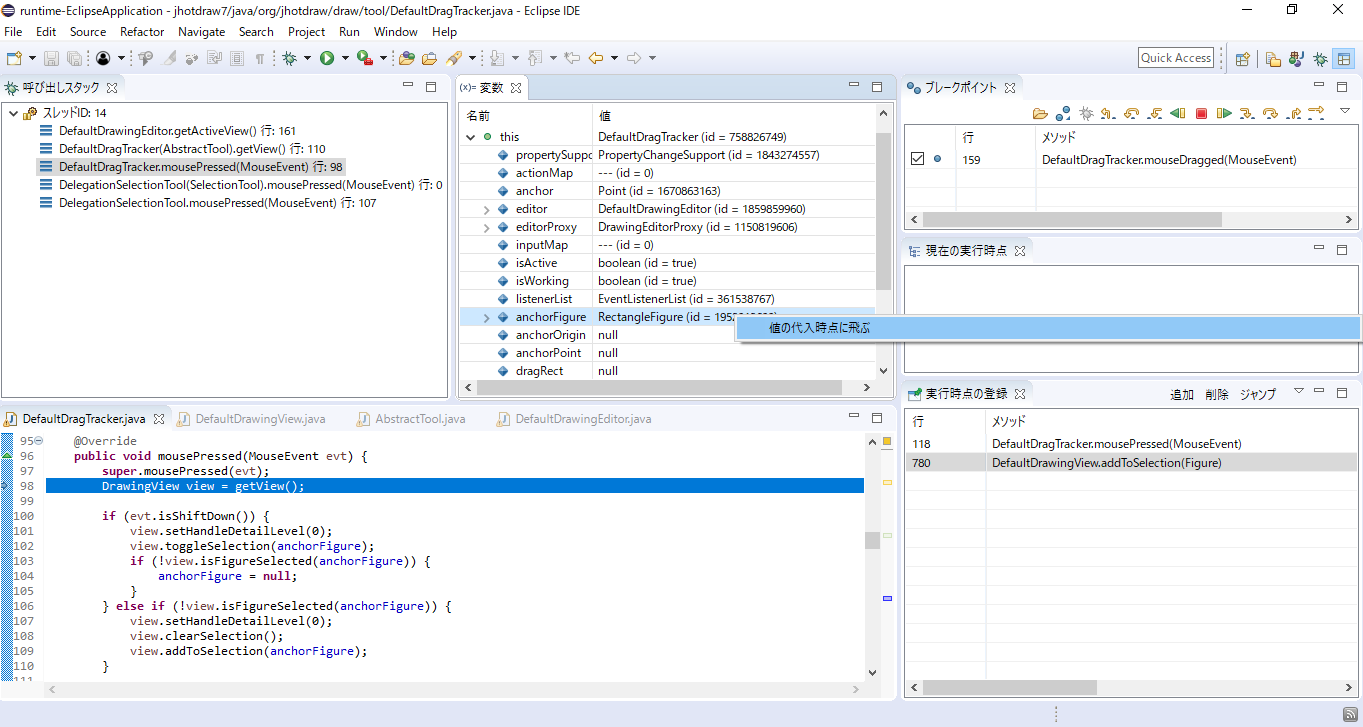Expand the 'anchorFigure' variable node
Viewport: 1363px width, 727px height.
tap(487, 317)
